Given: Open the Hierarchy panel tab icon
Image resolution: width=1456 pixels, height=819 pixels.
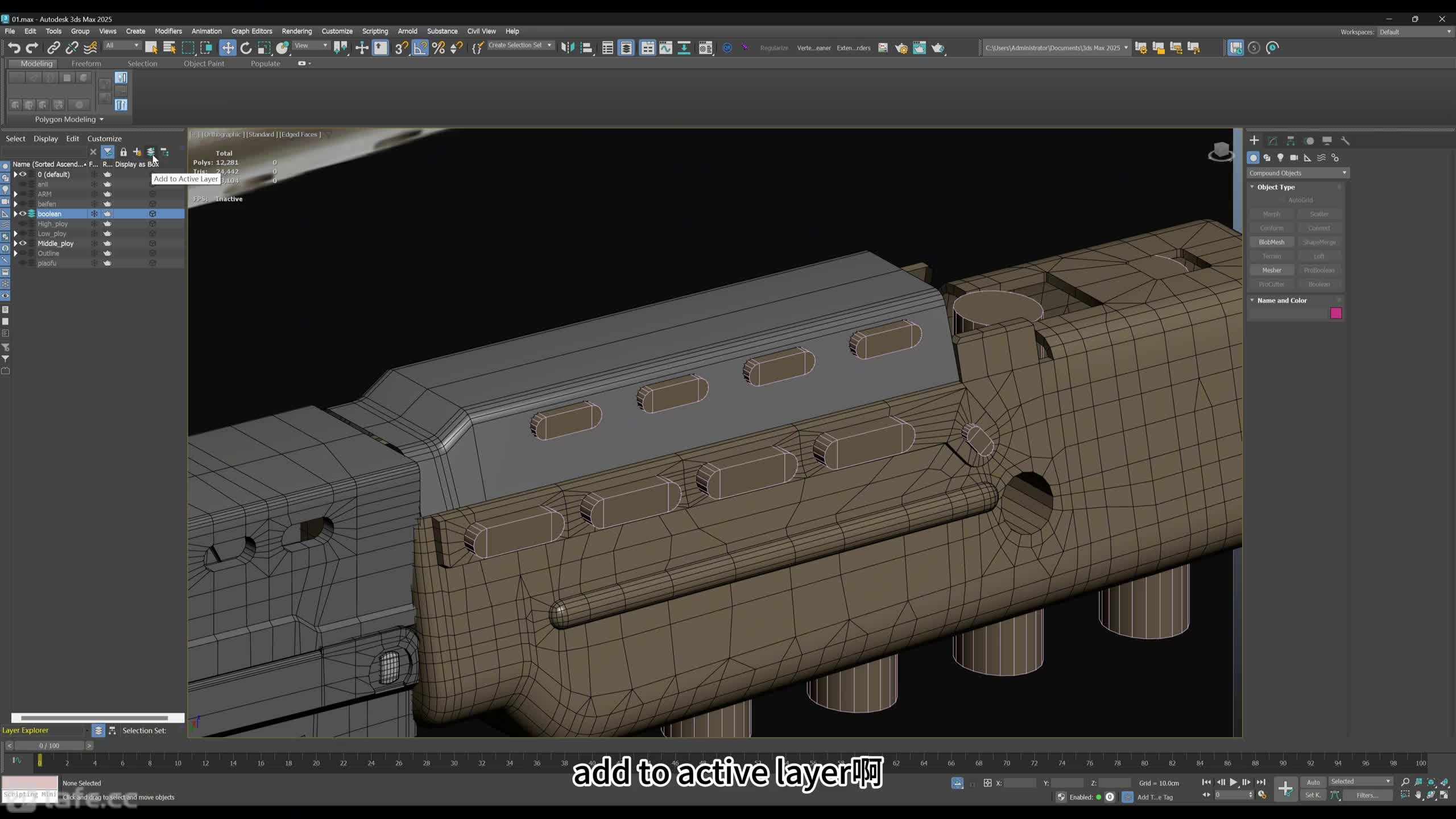Looking at the screenshot, I should (x=1290, y=140).
